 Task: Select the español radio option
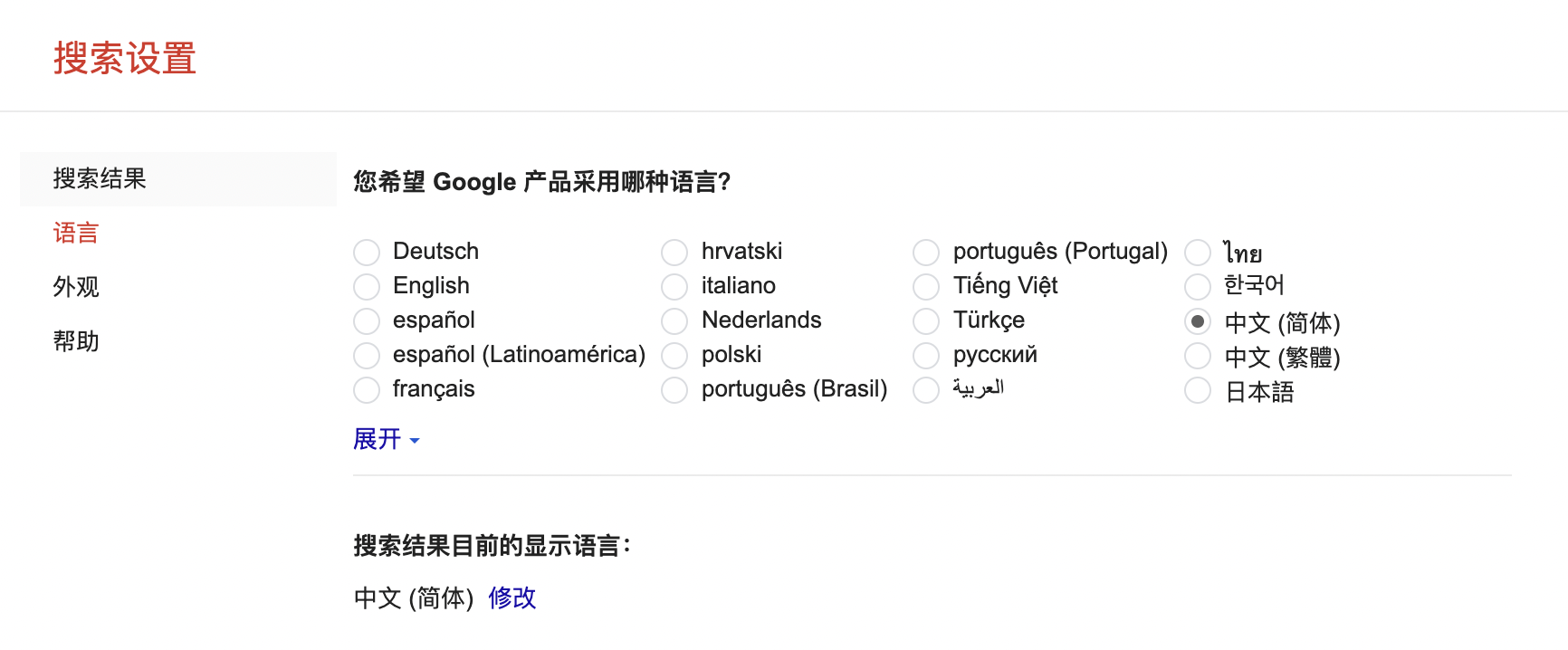[367, 320]
